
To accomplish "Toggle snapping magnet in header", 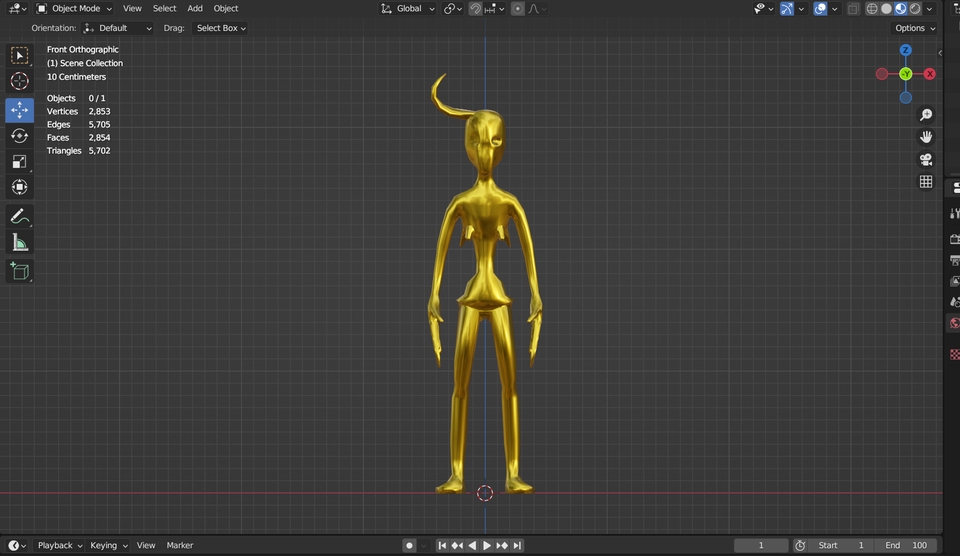I will click(476, 9).
